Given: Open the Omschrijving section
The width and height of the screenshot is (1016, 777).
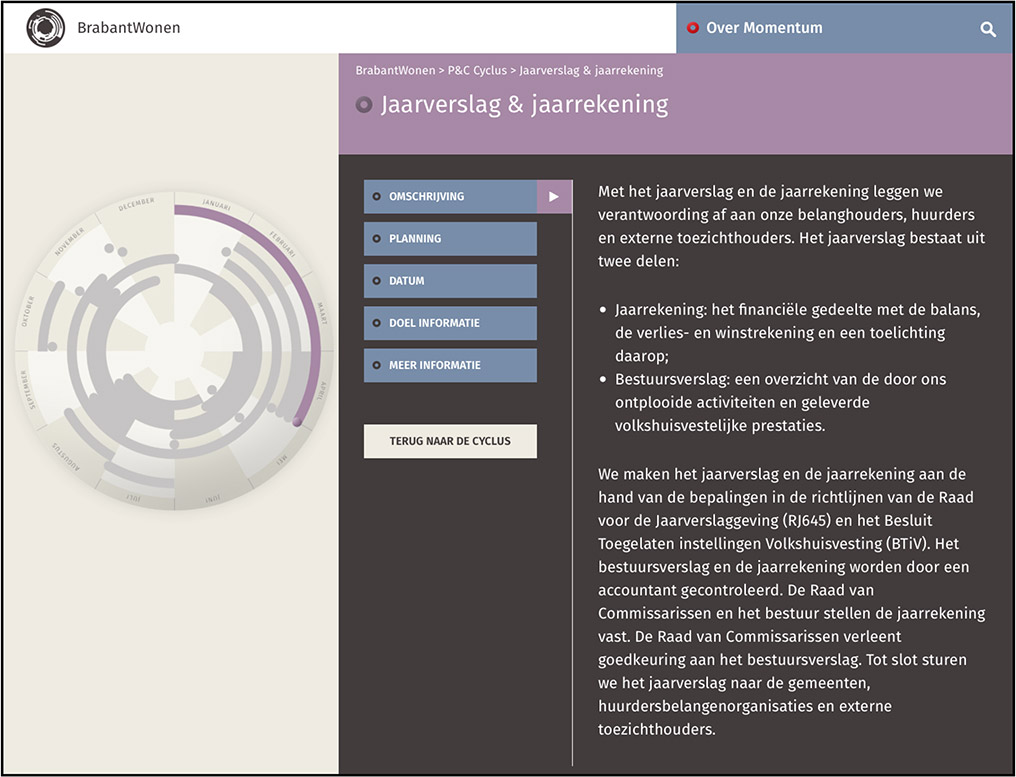Looking at the screenshot, I should click(450, 197).
